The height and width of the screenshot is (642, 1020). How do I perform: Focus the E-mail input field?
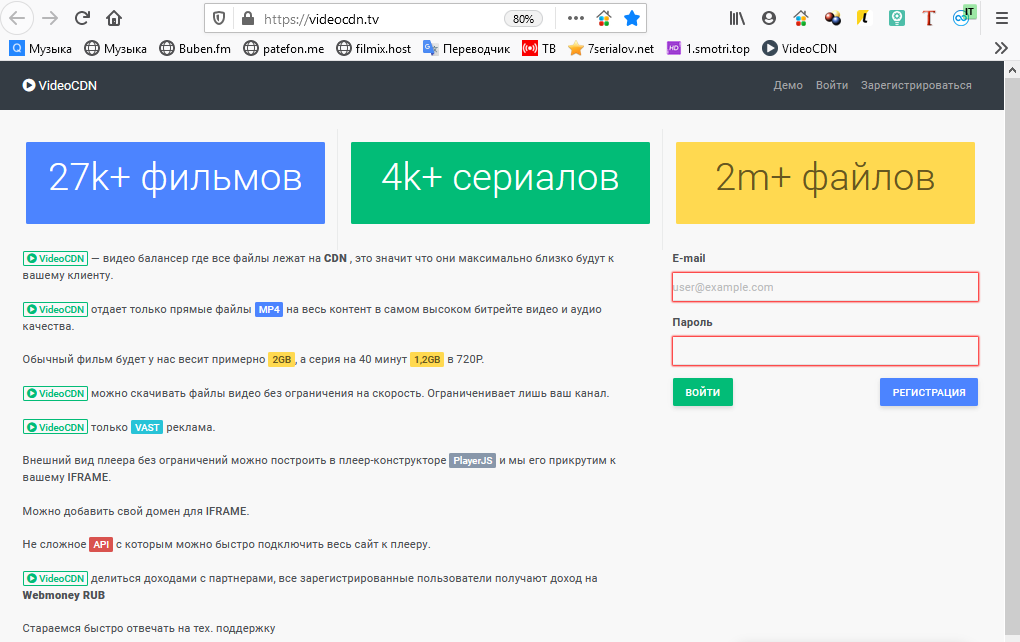pos(825,287)
